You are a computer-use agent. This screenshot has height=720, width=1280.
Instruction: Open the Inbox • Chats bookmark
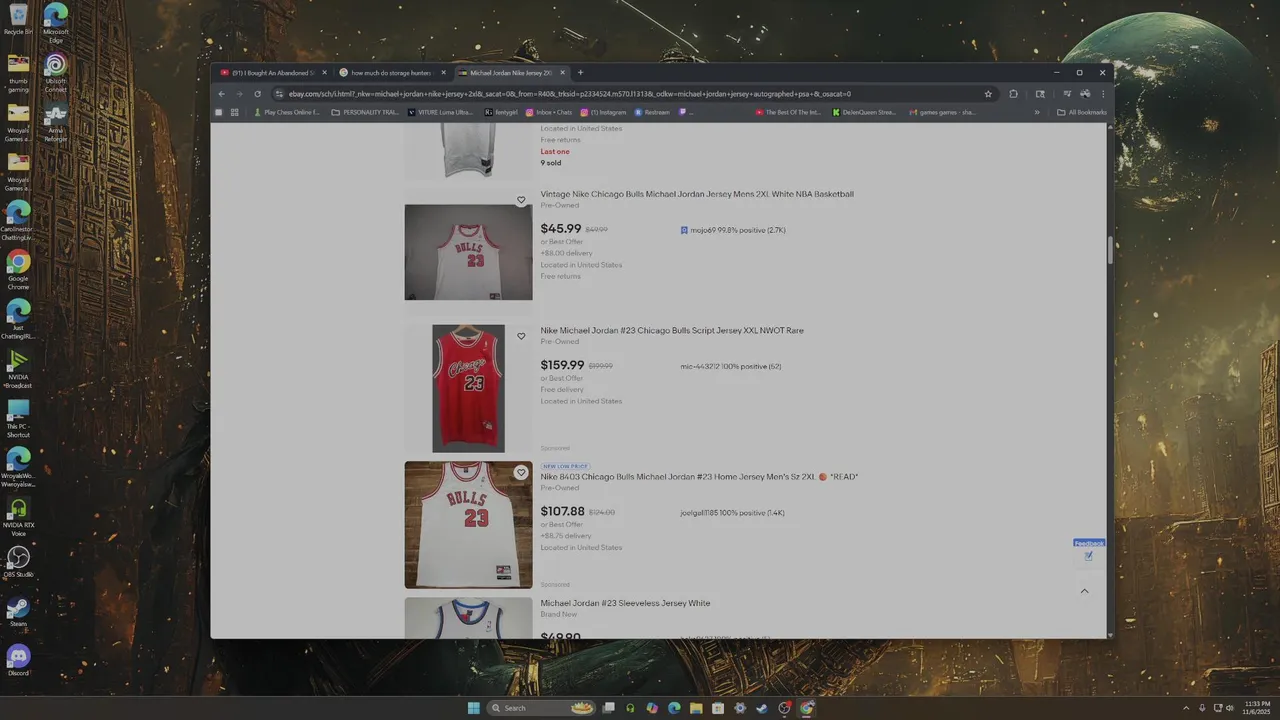coord(549,112)
